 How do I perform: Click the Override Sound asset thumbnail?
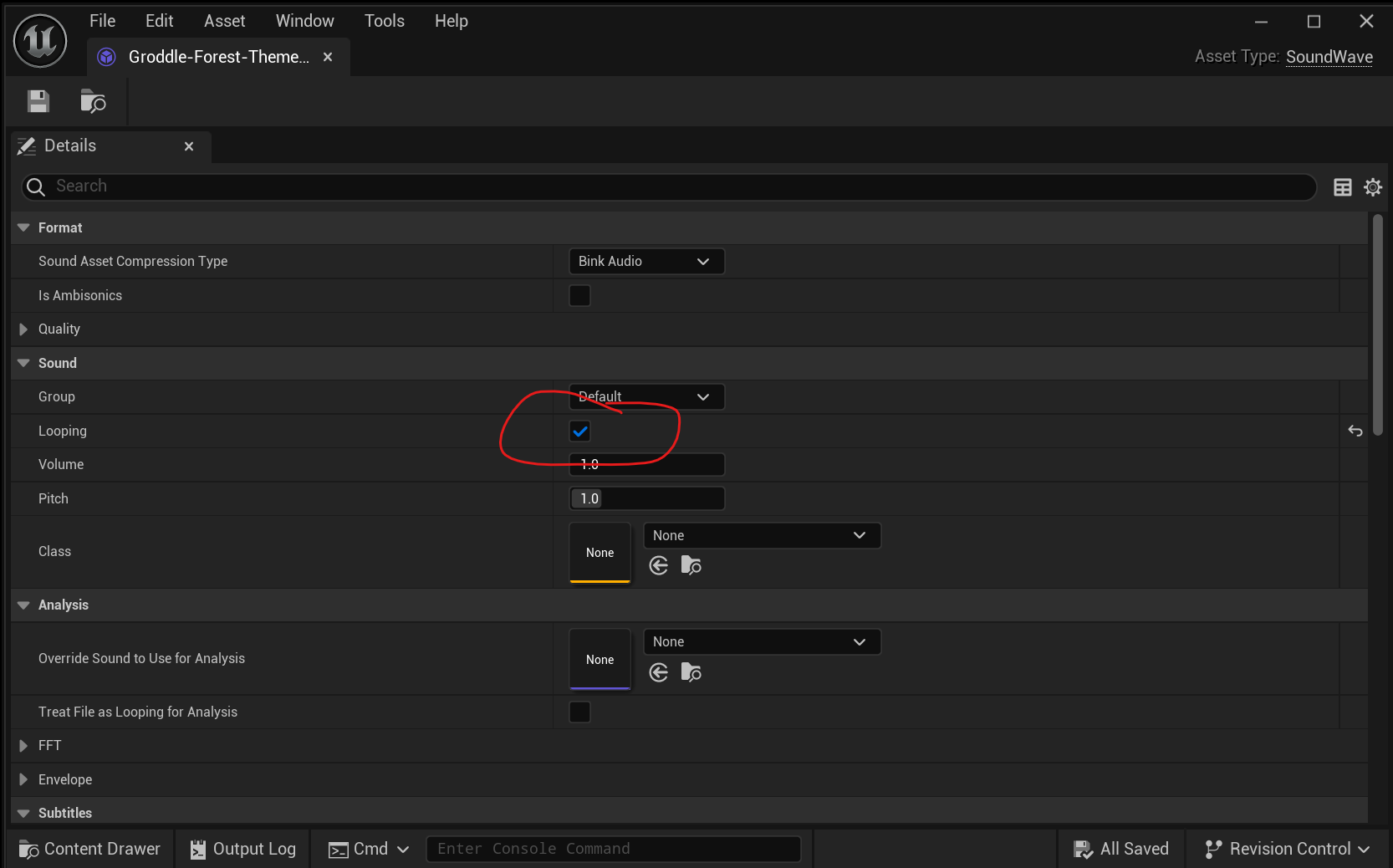[600, 659]
